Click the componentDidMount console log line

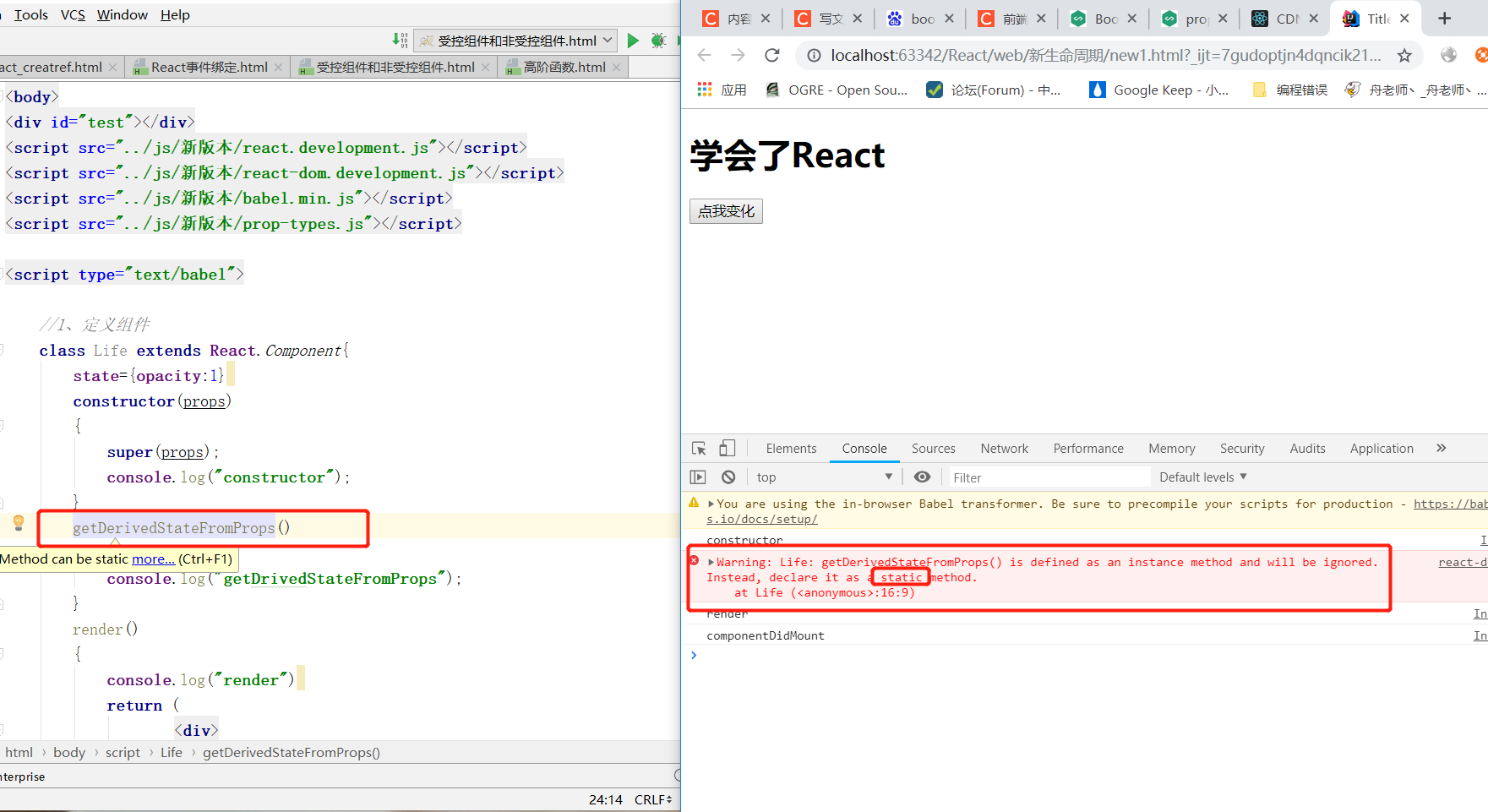(766, 635)
